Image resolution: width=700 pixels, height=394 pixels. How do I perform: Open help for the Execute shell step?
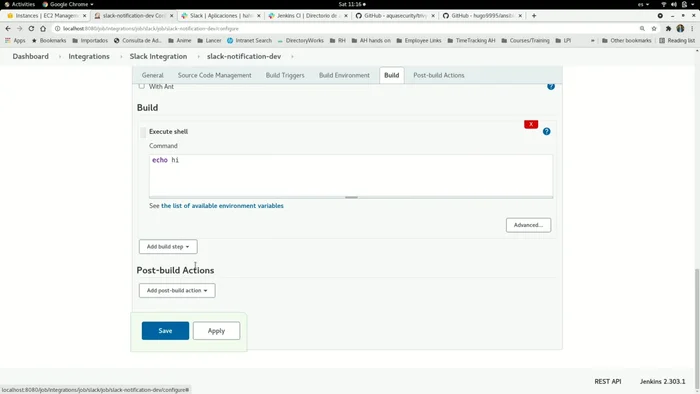(546, 131)
